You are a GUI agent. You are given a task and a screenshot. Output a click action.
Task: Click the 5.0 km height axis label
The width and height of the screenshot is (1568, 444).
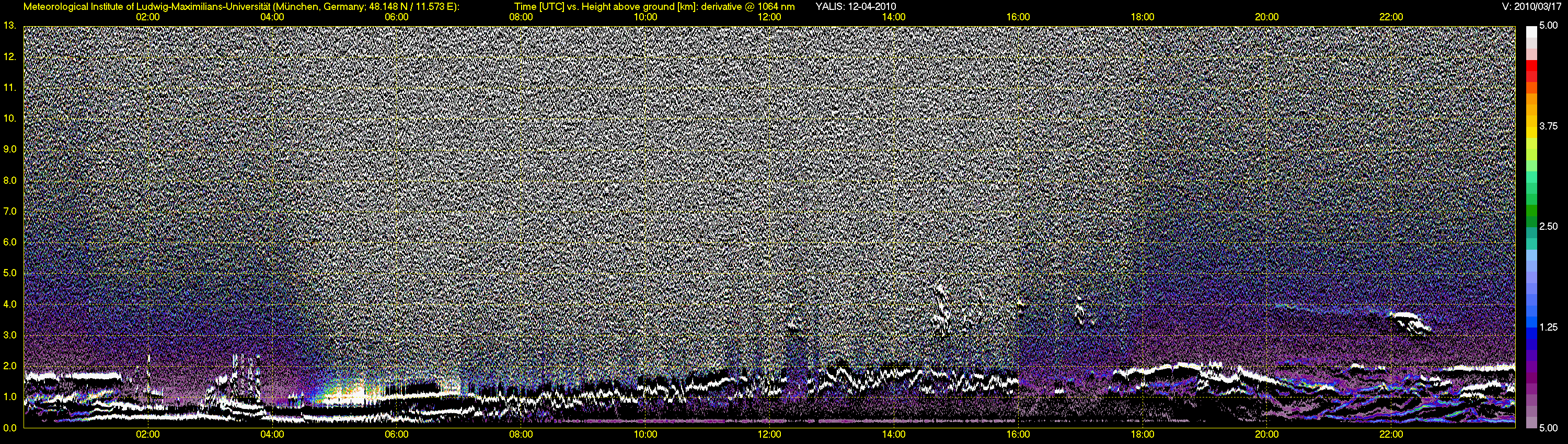click(x=10, y=273)
